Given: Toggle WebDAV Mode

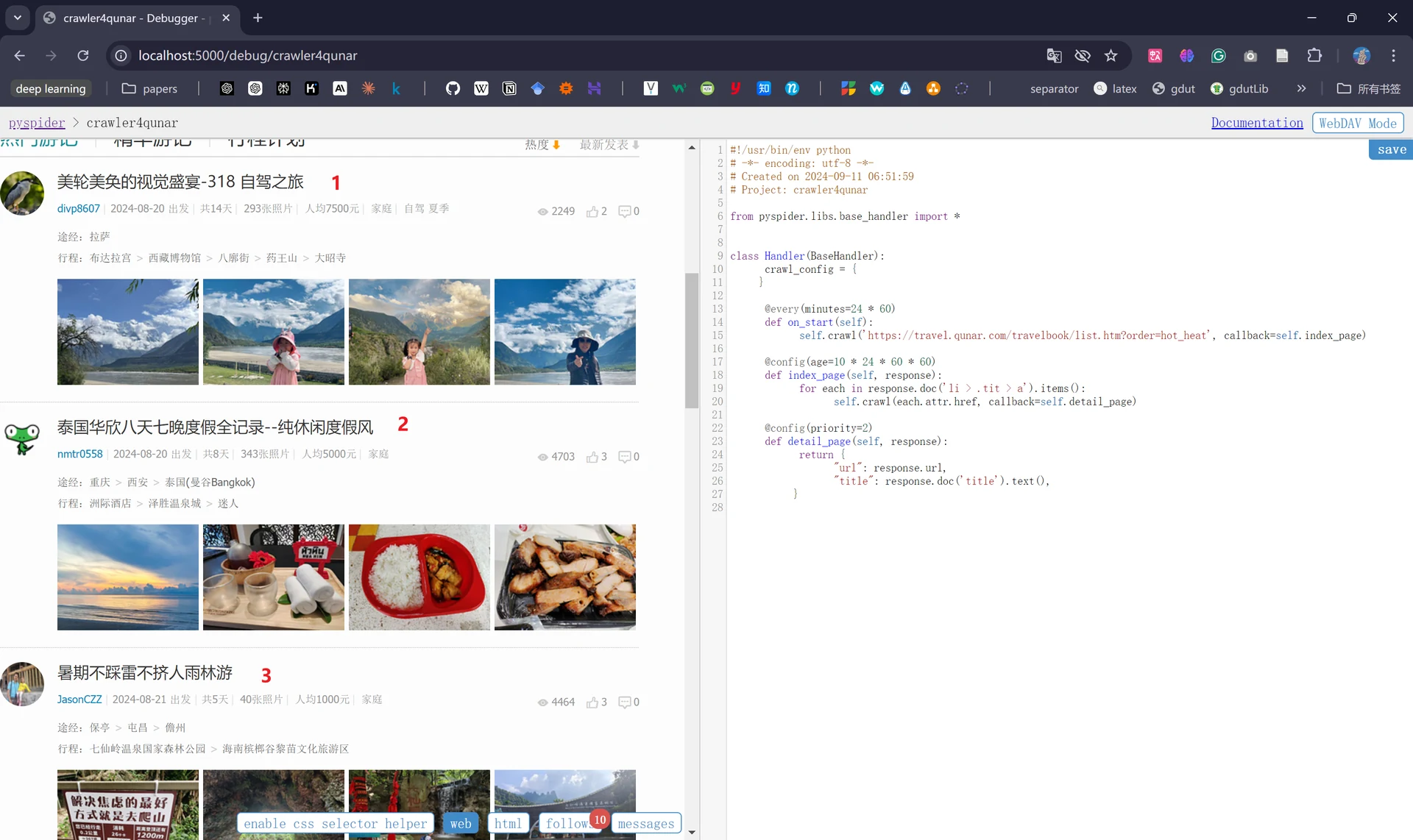Looking at the screenshot, I should (x=1358, y=123).
